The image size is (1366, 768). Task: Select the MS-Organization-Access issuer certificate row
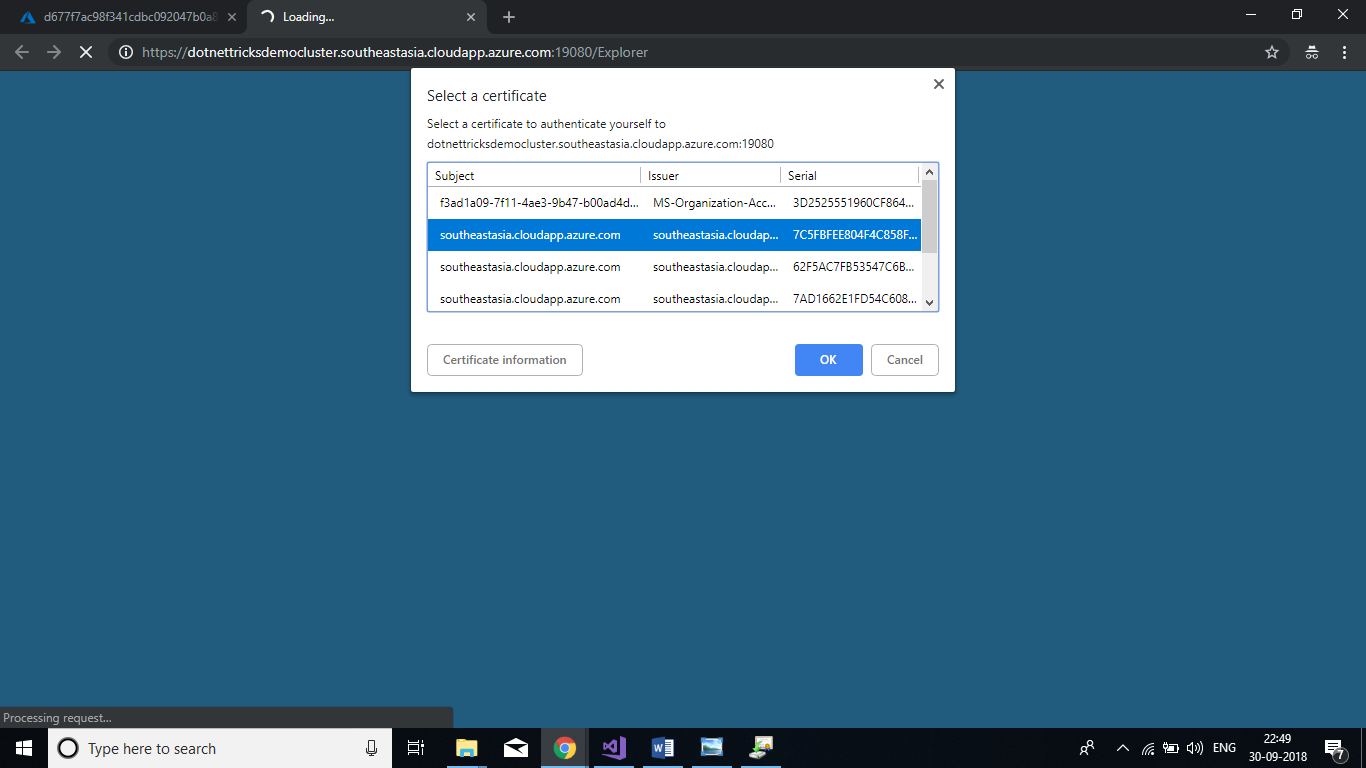[673, 203]
